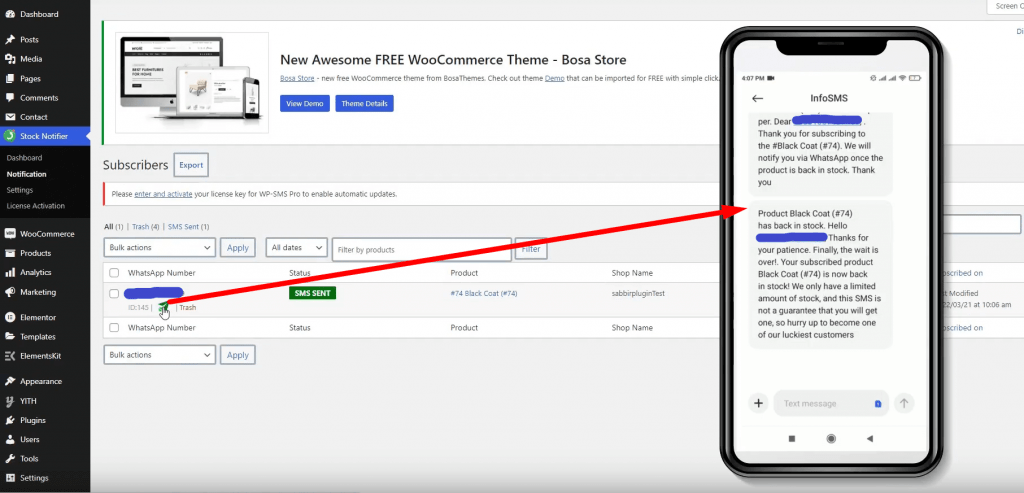
Task: Show the SMS Sent (1) filter
Action: (189, 227)
